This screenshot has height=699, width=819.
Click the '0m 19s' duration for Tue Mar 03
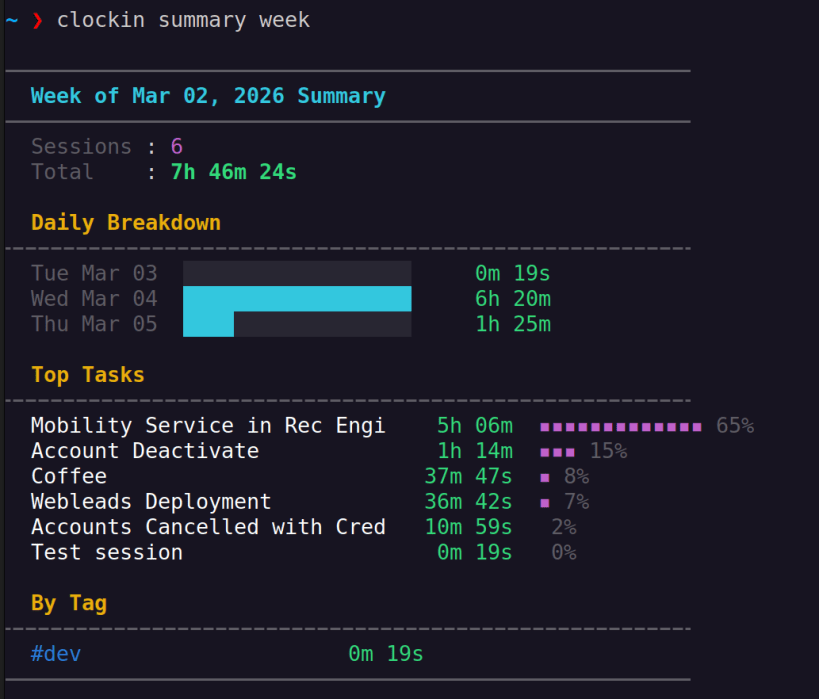(x=512, y=273)
